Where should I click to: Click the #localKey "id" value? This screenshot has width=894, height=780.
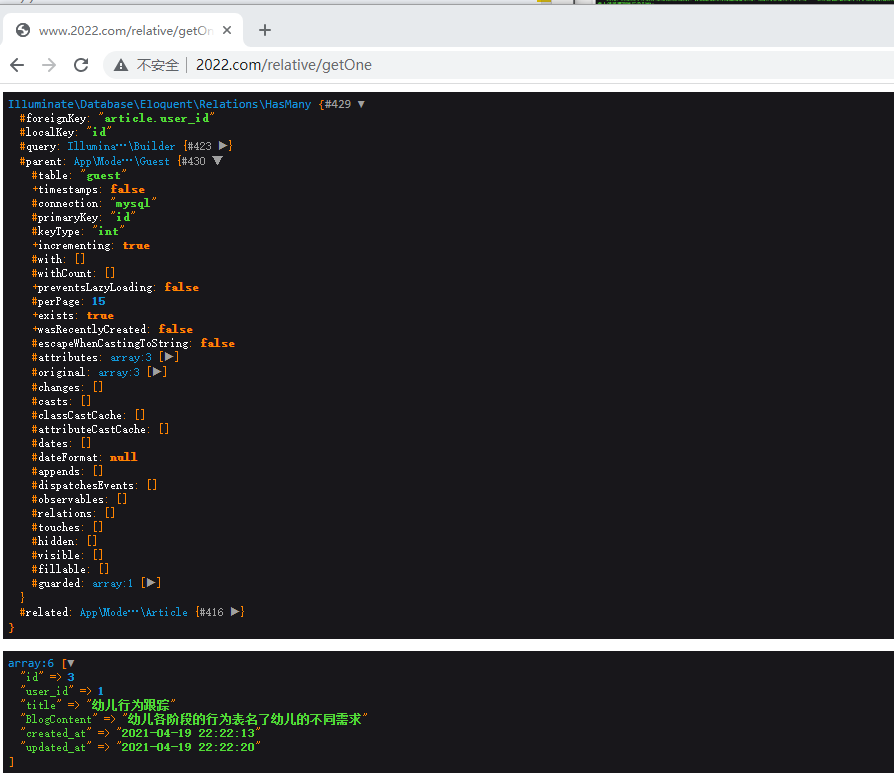pos(98,132)
